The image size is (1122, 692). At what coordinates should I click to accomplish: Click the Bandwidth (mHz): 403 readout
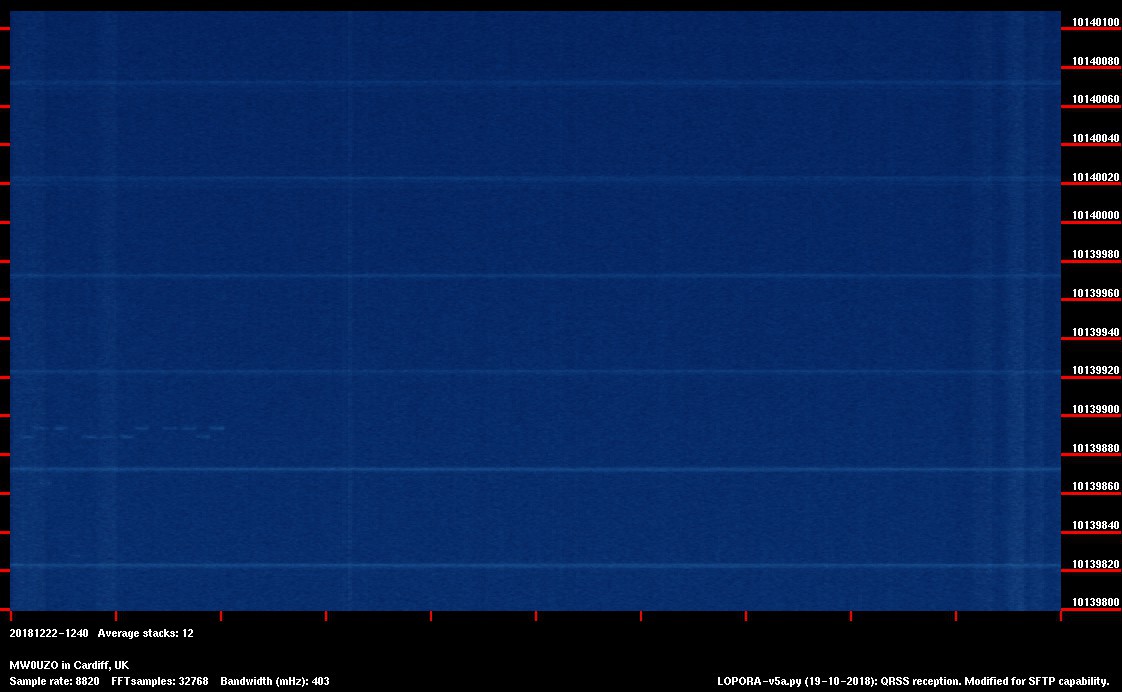(x=275, y=681)
